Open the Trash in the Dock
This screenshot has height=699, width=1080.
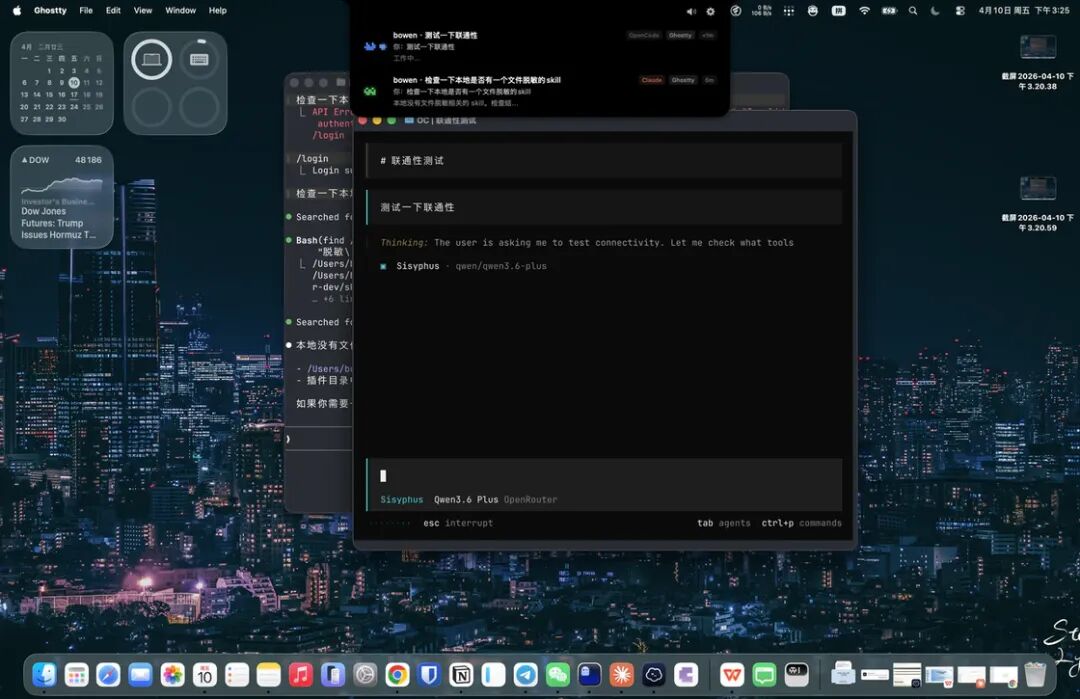click(x=1035, y=675)
